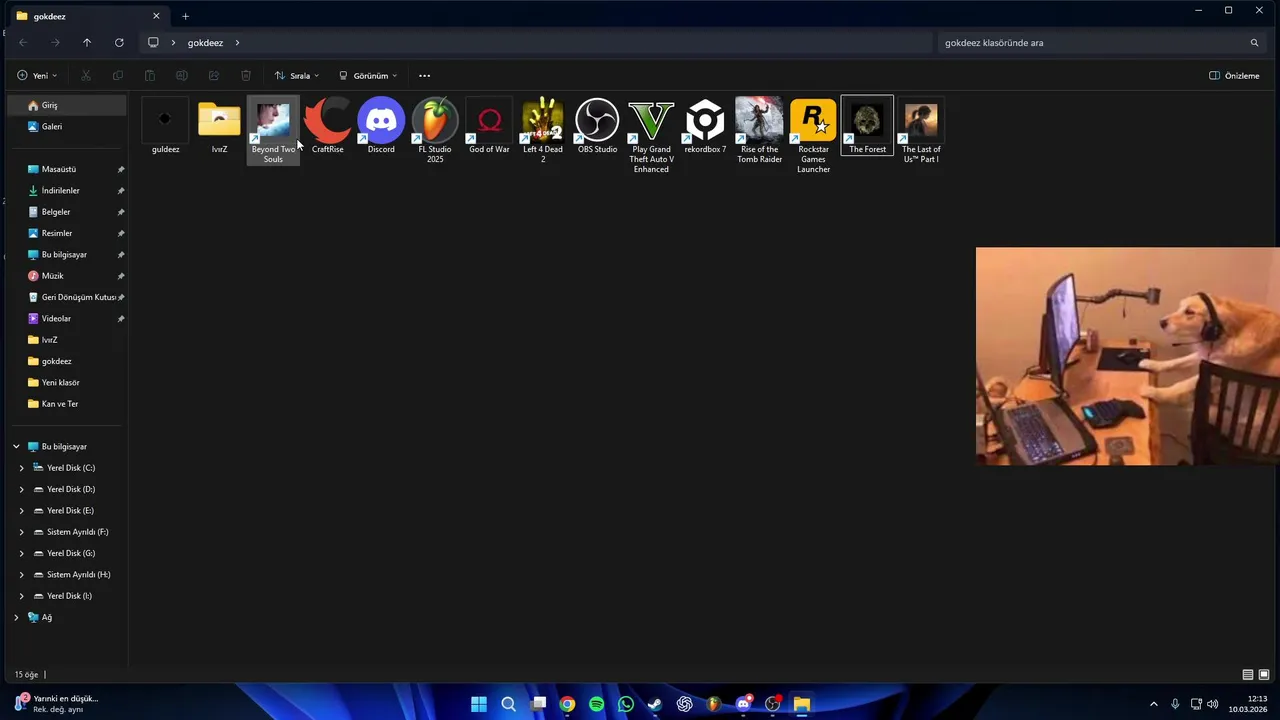Open the Müzik quick access folder
This screenshot has width=1280, height=720.
[x=66, y=276]
